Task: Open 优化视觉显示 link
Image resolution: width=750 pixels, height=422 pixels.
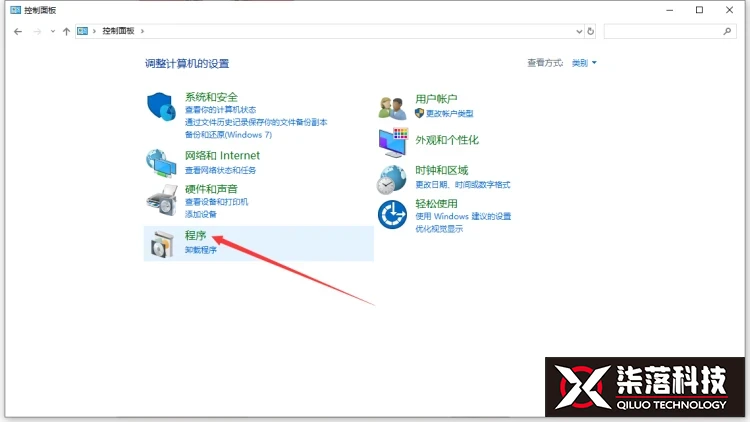Action: pos(439,229)
